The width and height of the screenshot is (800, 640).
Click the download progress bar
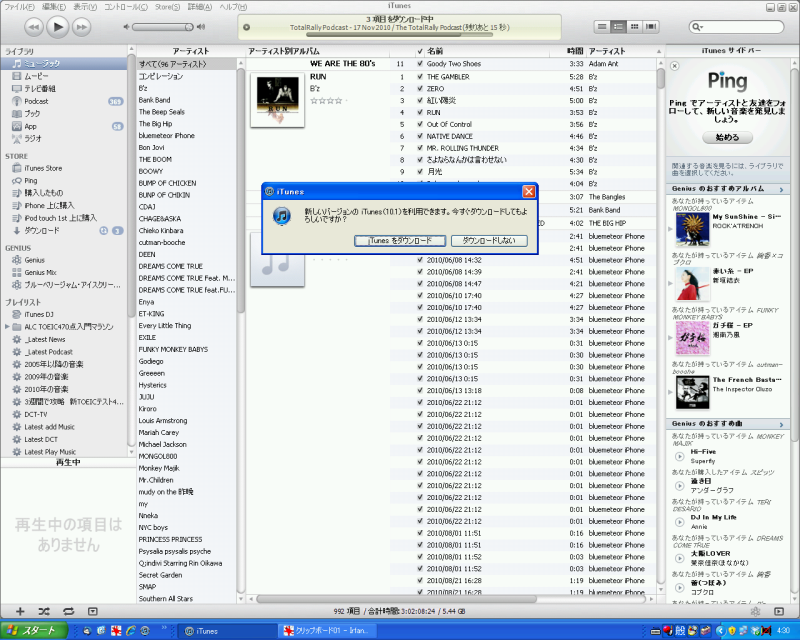399,35
